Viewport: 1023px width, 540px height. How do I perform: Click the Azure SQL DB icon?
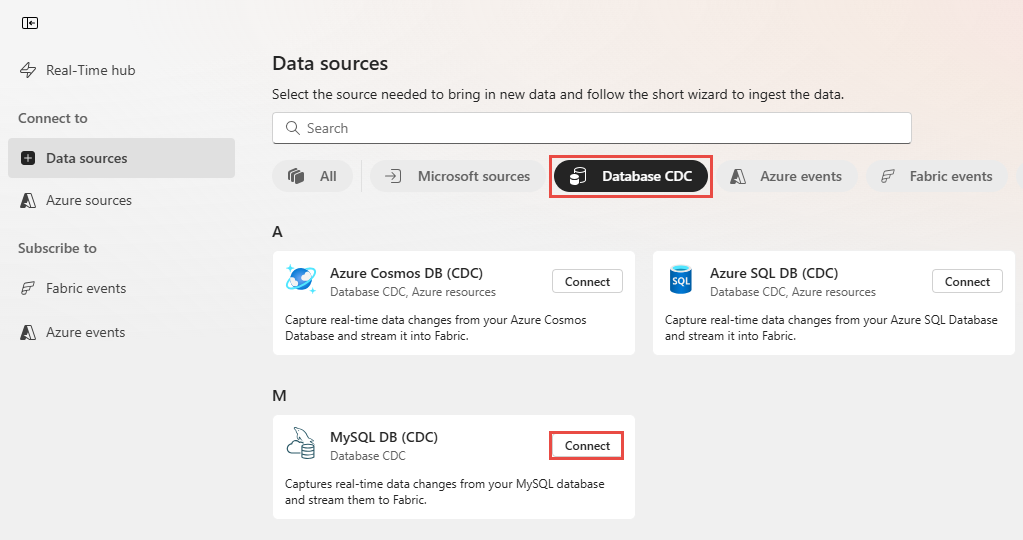click(x=681, y=280)
